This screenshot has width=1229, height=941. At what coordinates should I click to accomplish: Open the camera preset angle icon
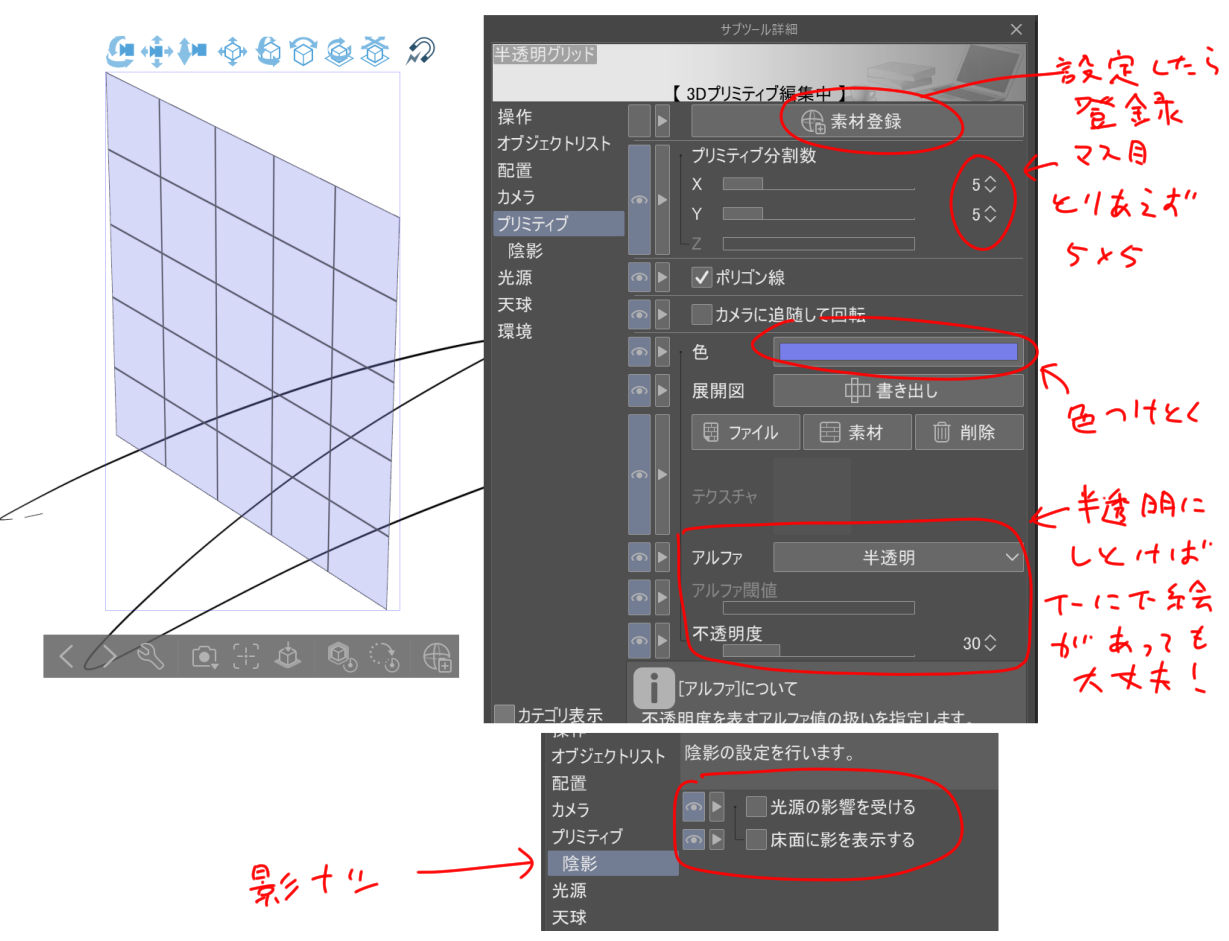205,656
